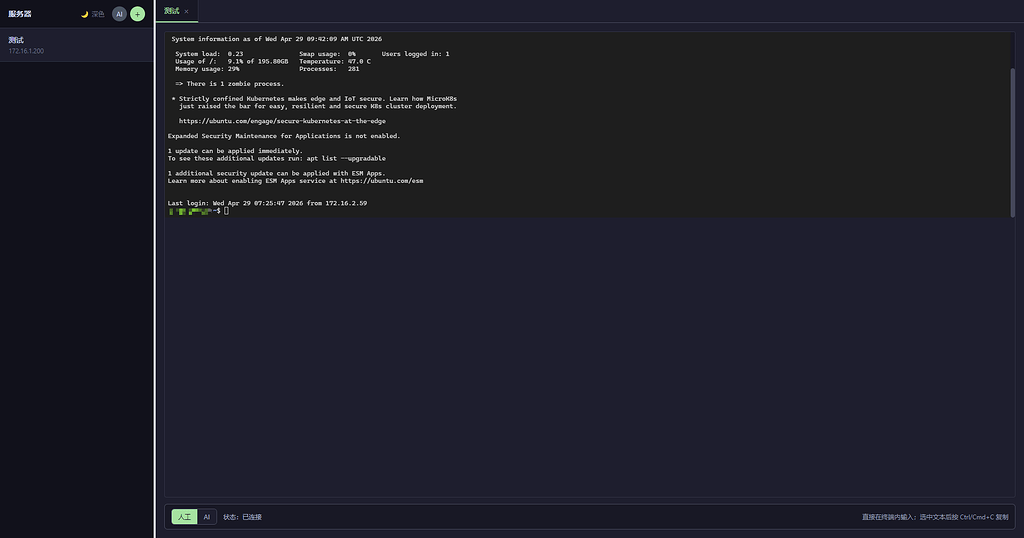
Task: Click the 'Last login' line in terminal
Action: click(x=267, y=203)
